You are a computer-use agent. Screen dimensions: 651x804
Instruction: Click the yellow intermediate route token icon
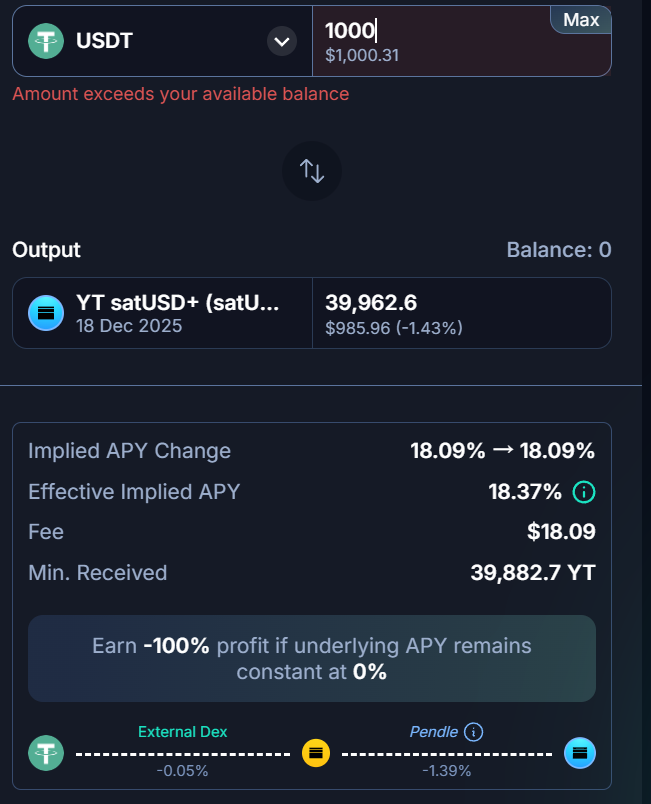316,752
